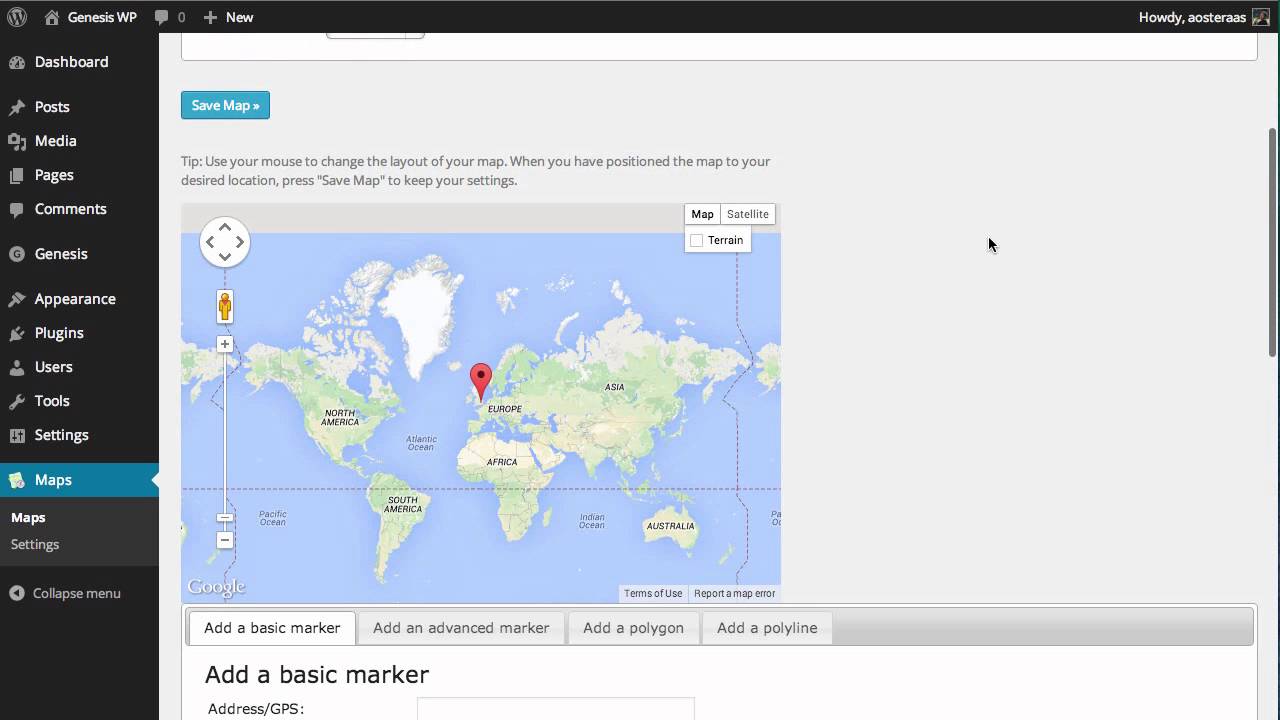The height and width of the screenshot is (720, 1280).
Task: Switch map to Satellite view
Action: coord(747,214)
